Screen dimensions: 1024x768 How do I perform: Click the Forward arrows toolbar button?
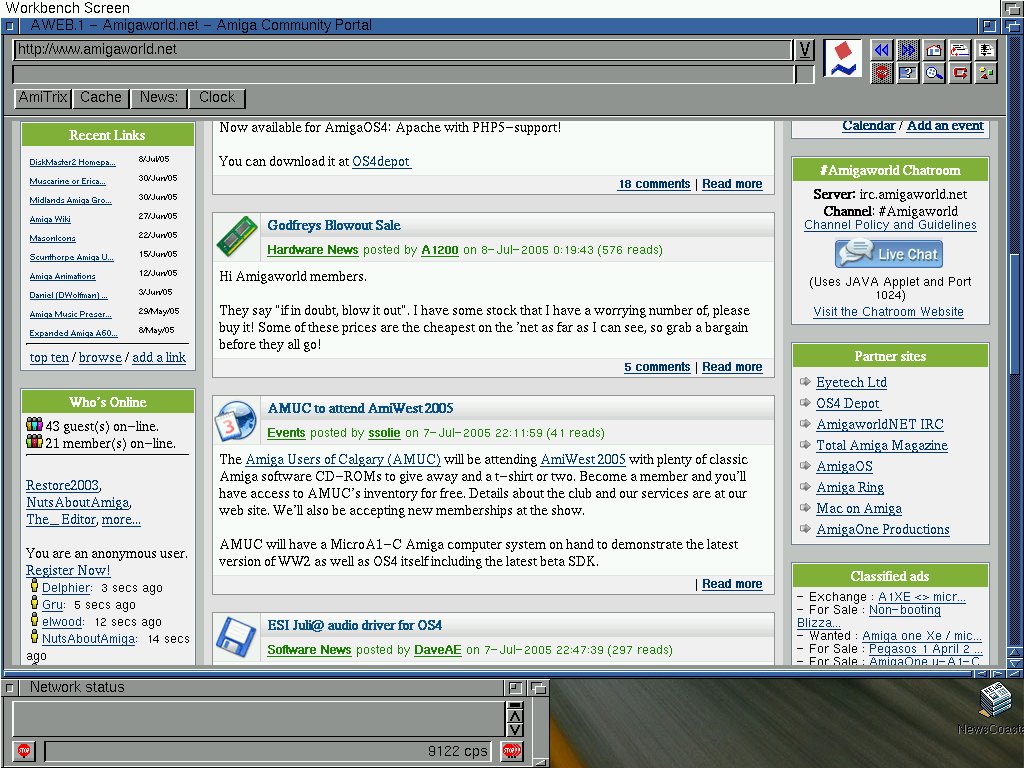908,50
